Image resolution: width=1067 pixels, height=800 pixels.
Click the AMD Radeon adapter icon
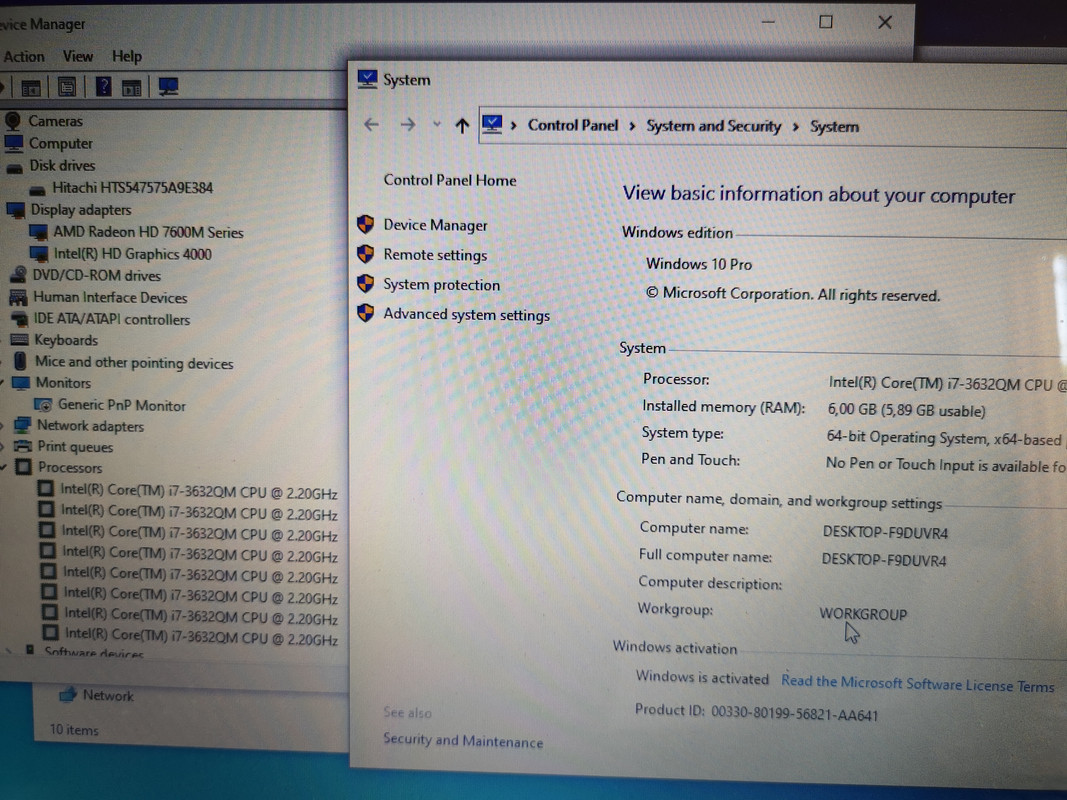coord(39,232)
